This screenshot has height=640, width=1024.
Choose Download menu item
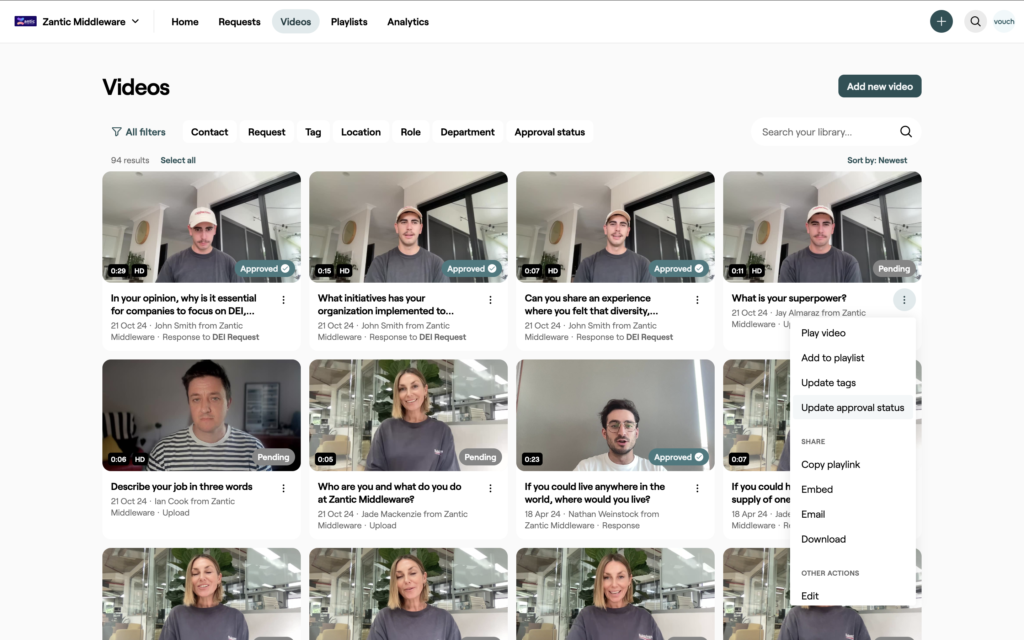point(852,539)
